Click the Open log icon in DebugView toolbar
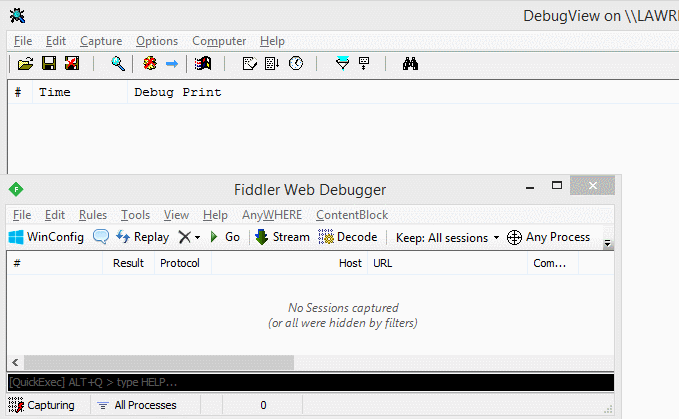The width and height of the screenshot is (679, 419). 25,64
